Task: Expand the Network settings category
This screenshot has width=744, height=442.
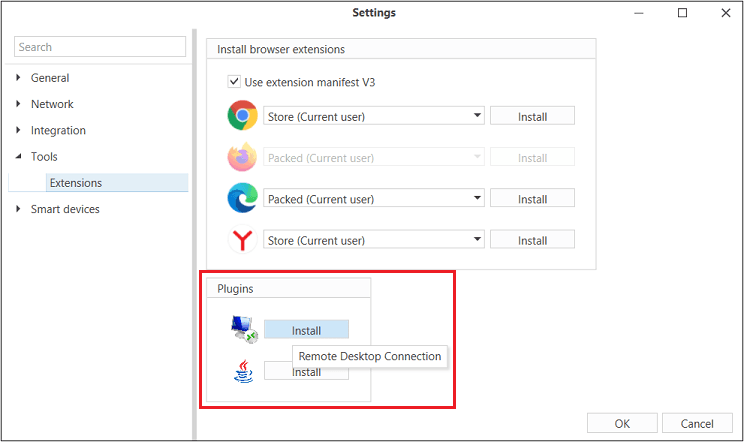Action: coord(19,104)
